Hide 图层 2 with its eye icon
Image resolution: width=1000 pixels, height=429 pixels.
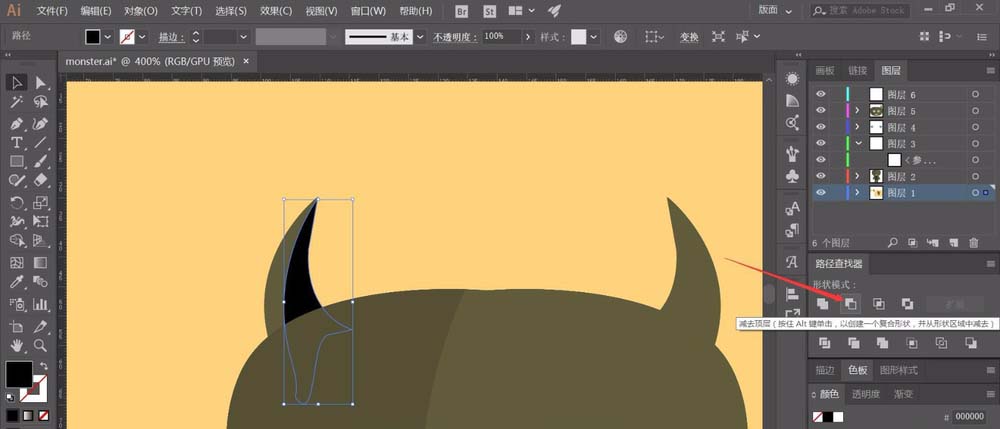[821, 176]
